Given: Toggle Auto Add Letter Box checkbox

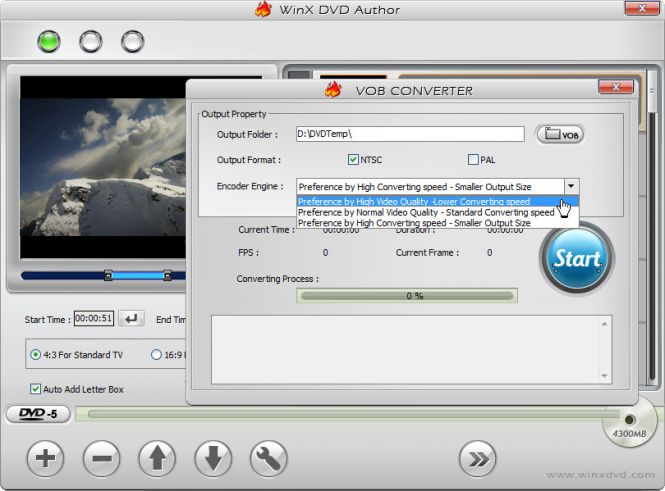Looking at the screenshot, I should coord(36,389).
